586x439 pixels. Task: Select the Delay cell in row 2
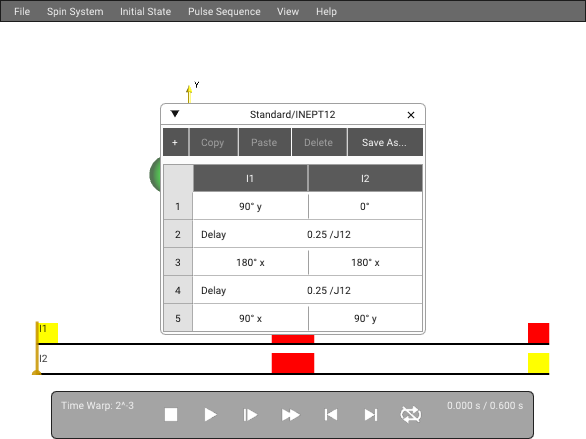click(213, 235)
